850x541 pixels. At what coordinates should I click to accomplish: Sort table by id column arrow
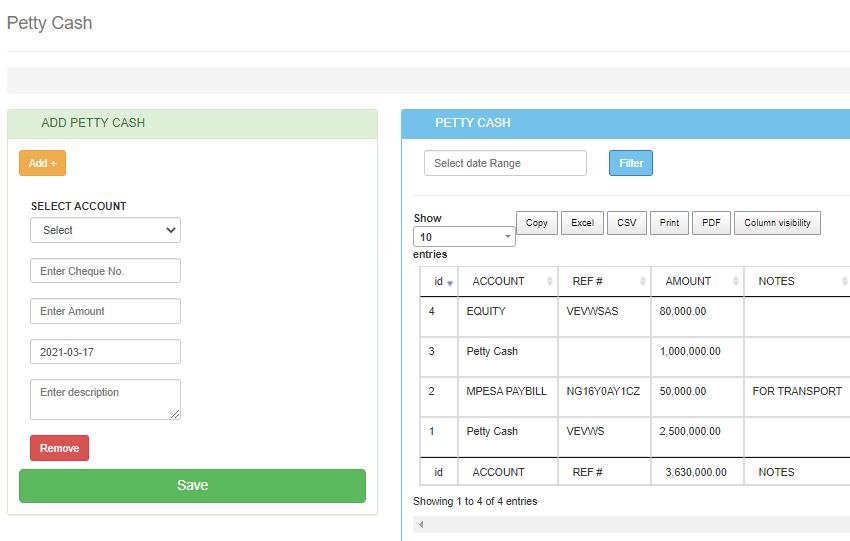[449, 283]
